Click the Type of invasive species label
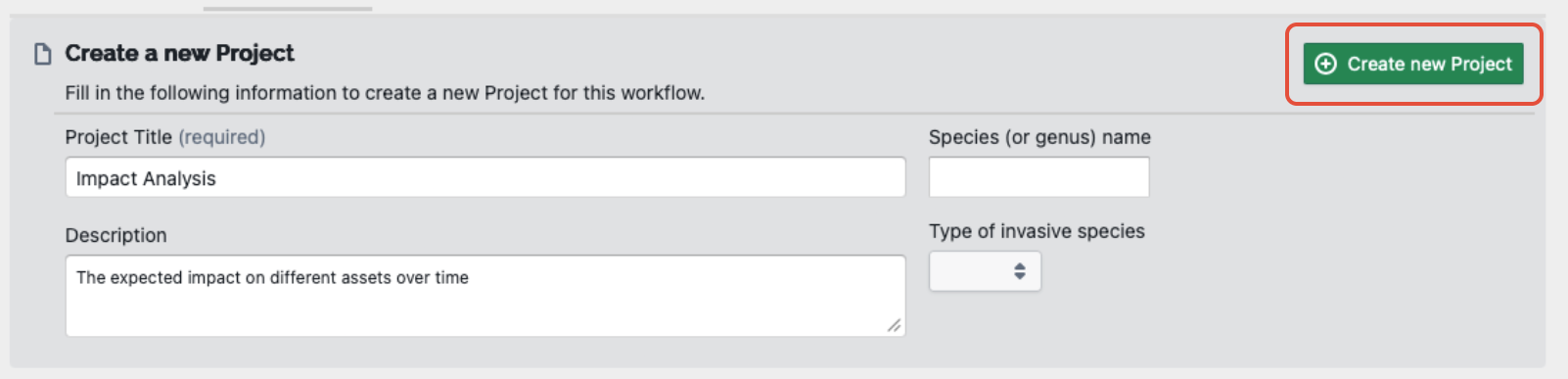1568x379 pixels. tap(1037, 231)
